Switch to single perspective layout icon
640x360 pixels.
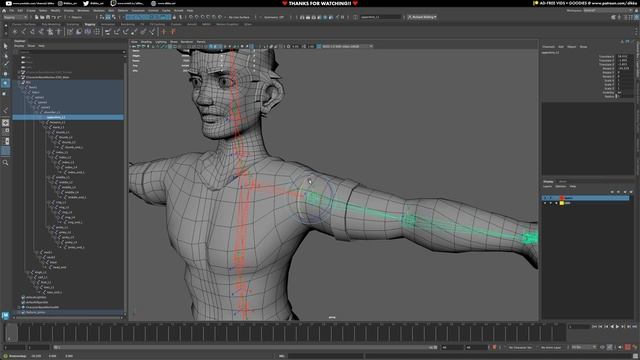5,122
